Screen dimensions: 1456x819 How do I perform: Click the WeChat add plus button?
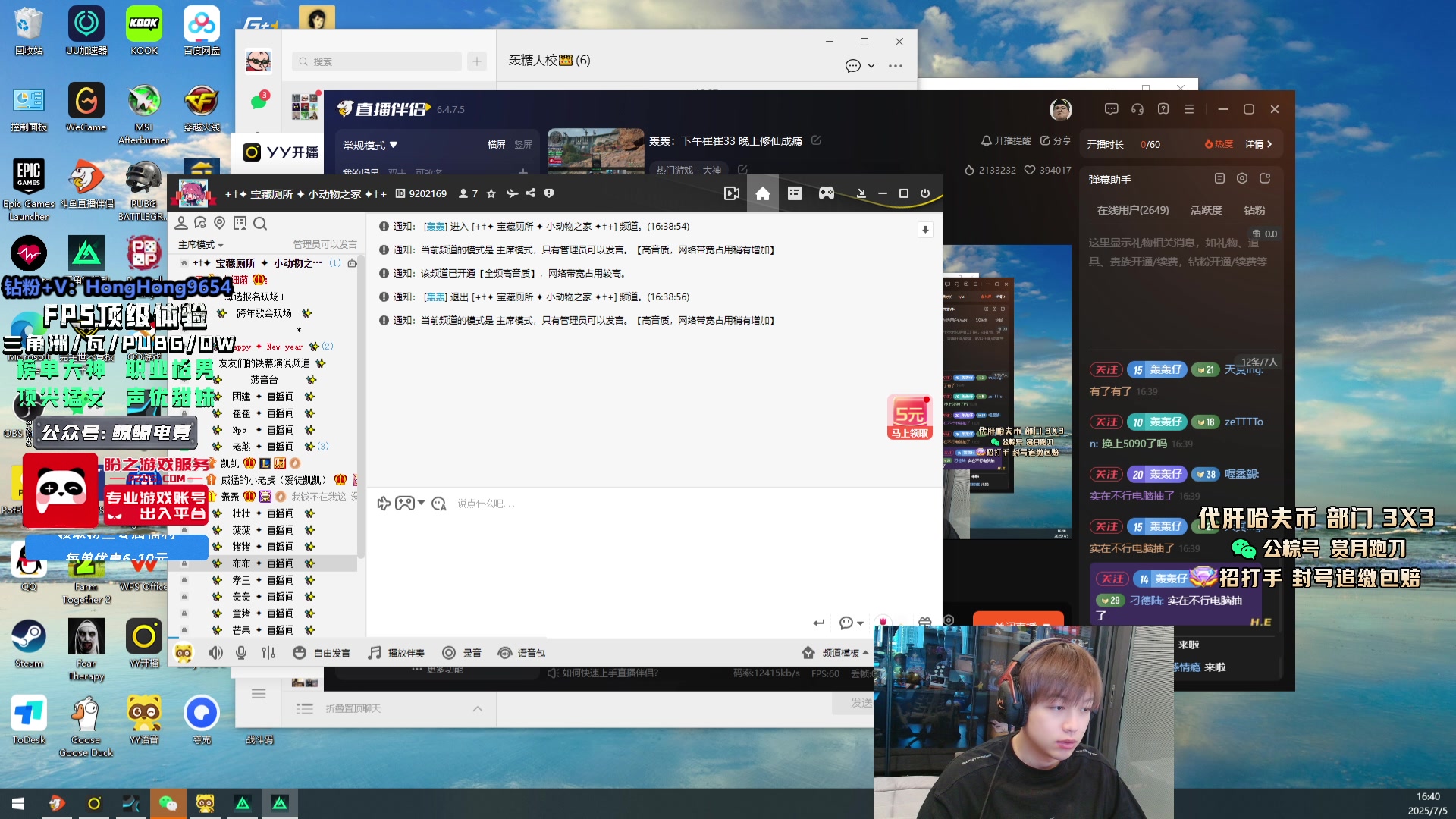coord(477,61)
